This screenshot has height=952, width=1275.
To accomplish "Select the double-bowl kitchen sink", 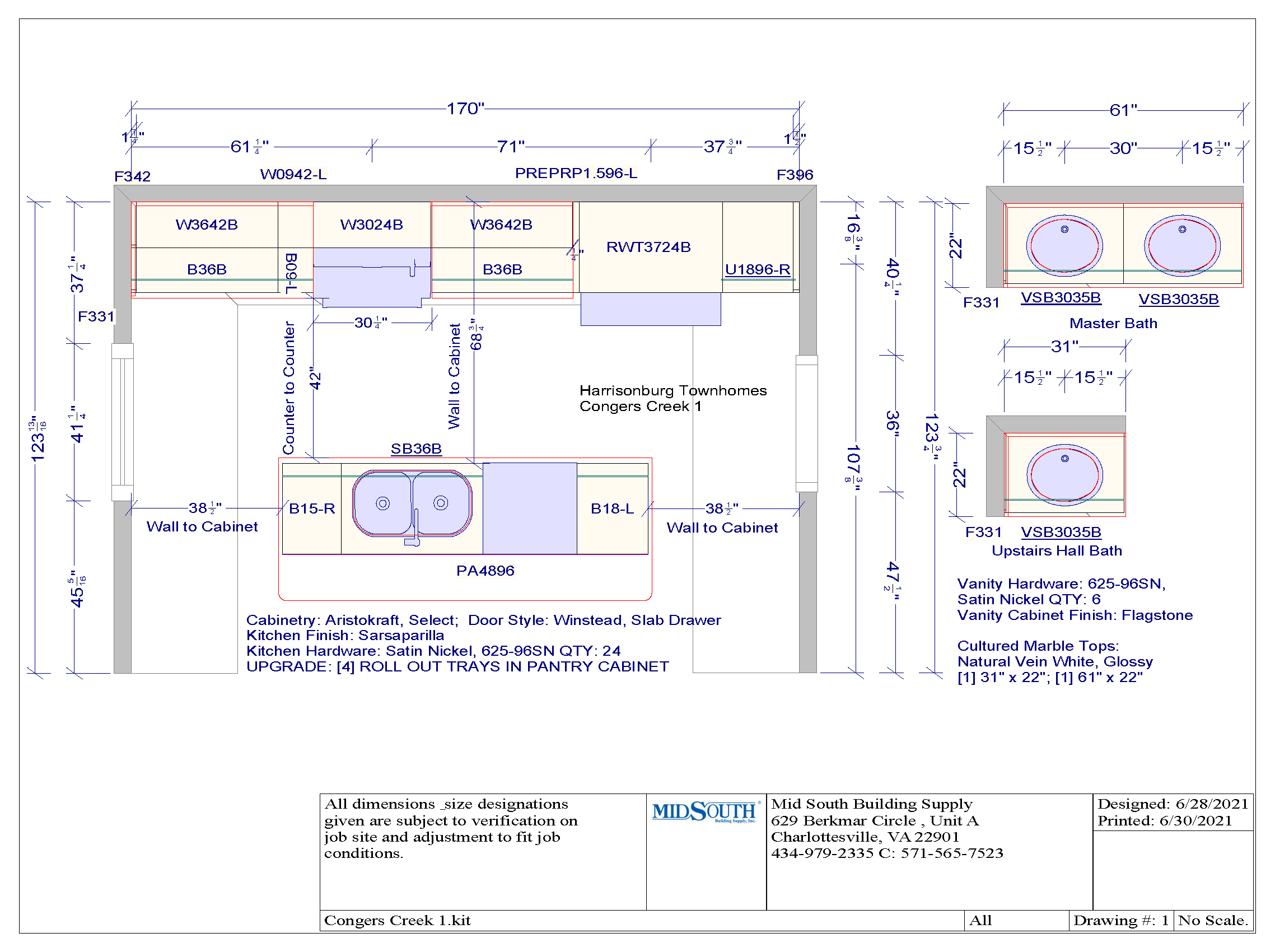I will pos(412,503).
